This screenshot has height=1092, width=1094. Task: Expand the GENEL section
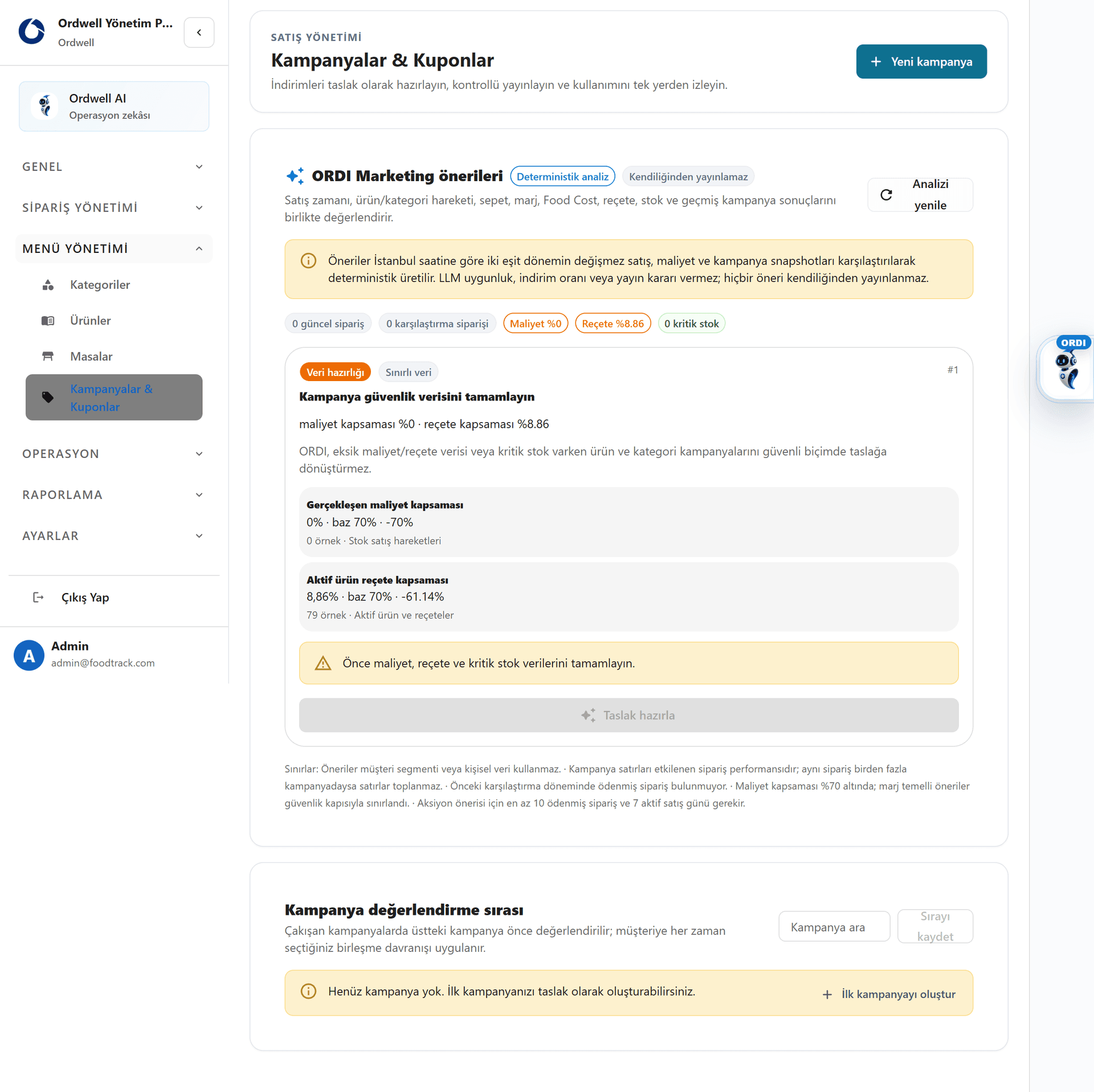(113, 167)
